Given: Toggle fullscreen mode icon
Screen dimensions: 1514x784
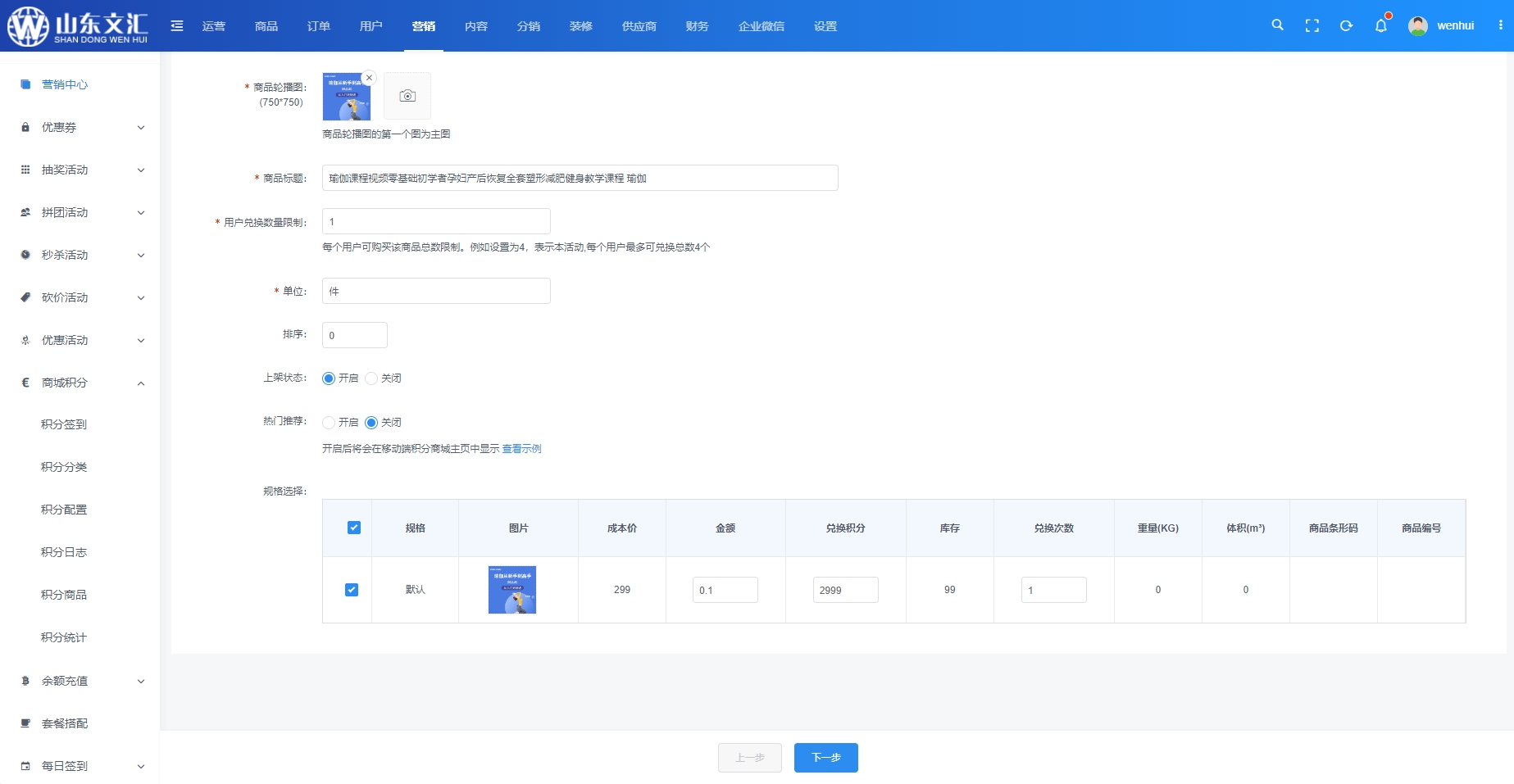Looking at the screenshot, I should coord(1312,26).
